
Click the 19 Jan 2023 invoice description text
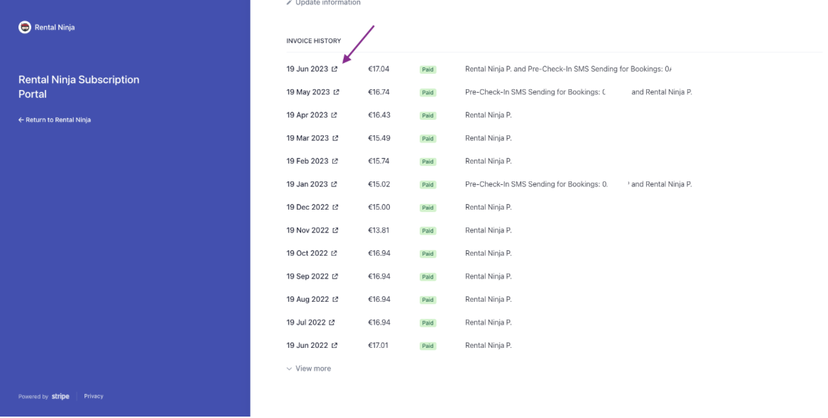coord(578,184)
